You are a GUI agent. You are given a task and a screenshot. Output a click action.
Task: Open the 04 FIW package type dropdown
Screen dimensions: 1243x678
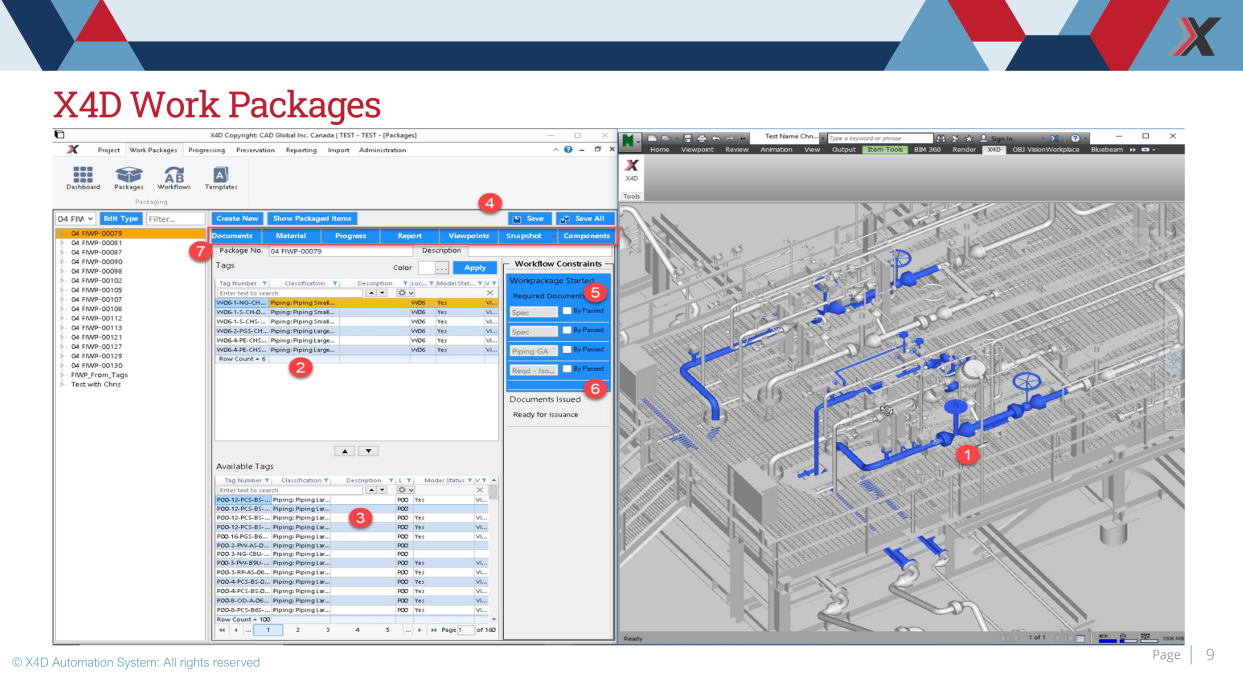(x=90, y=218)
